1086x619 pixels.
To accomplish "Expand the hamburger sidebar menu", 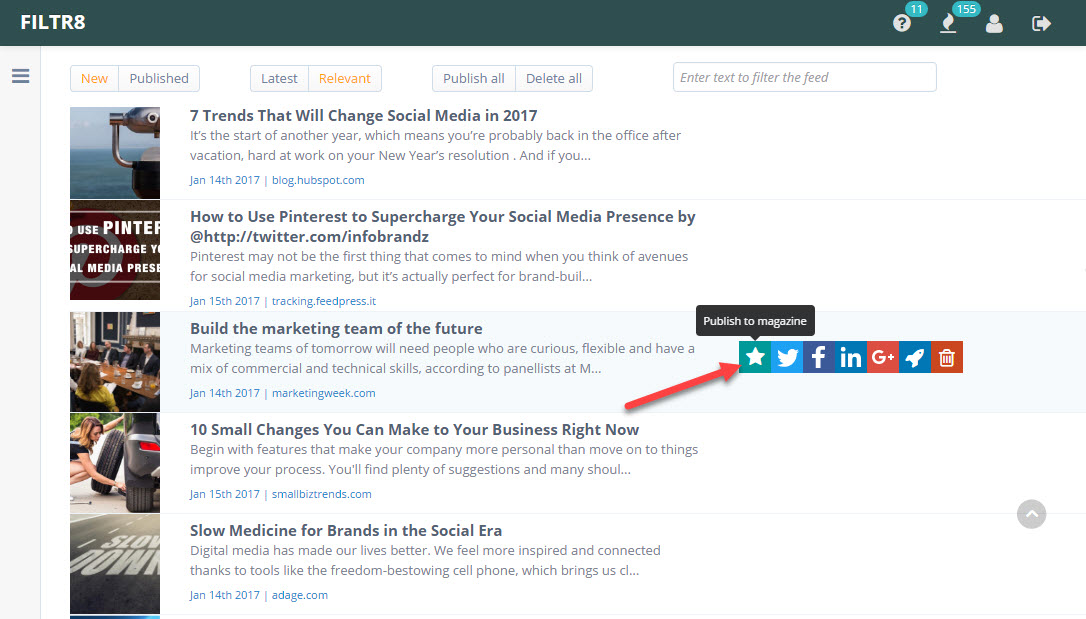I will click(x=21, y=76).
